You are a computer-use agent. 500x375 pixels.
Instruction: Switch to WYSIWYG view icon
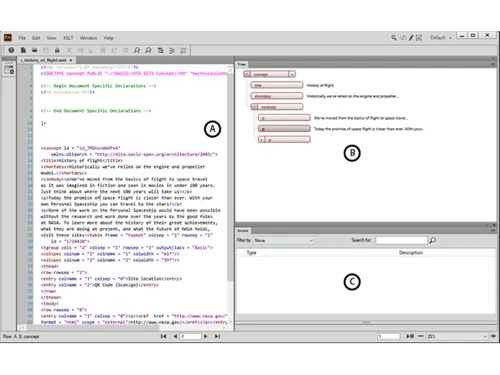(419, 38)
